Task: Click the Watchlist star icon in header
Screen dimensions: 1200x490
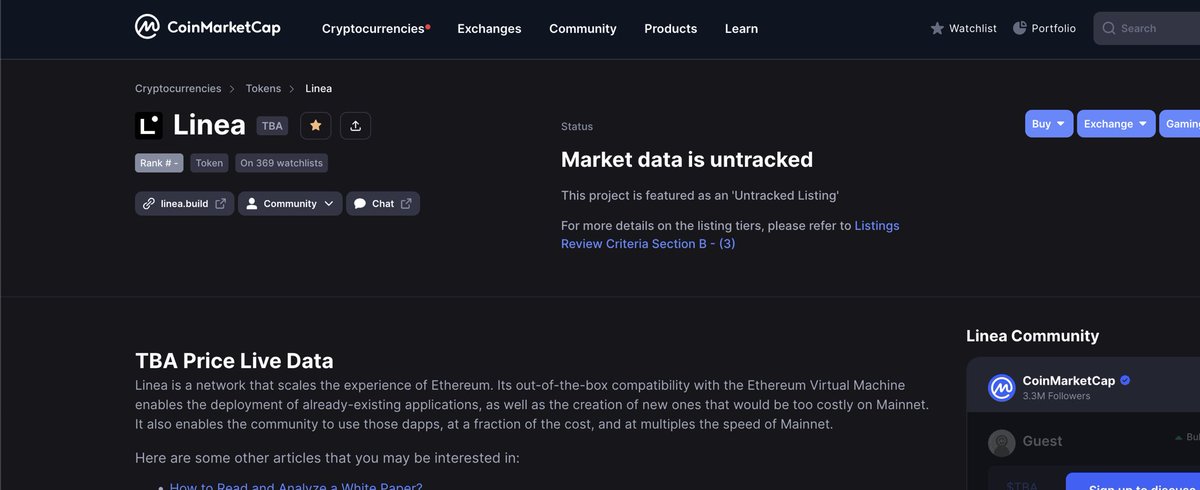Action: click(937, 29)
